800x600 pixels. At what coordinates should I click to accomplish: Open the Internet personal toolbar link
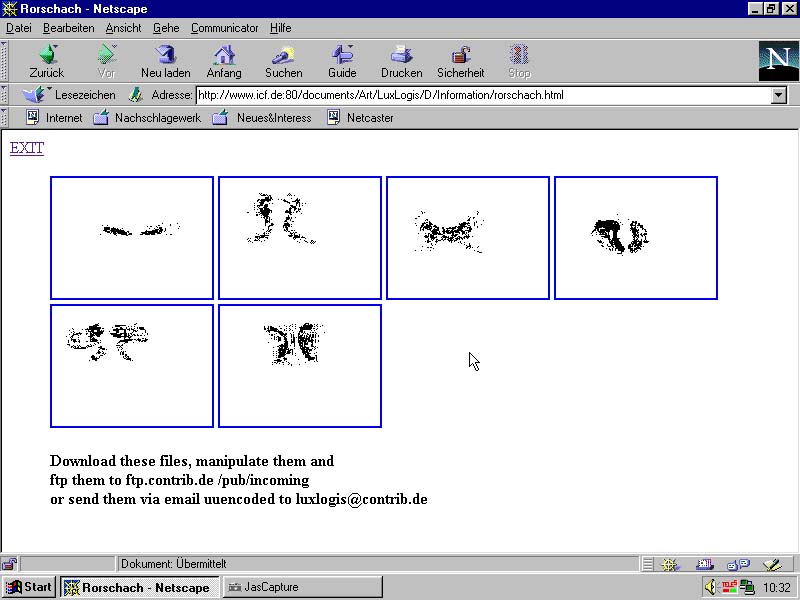coord(54,118)
